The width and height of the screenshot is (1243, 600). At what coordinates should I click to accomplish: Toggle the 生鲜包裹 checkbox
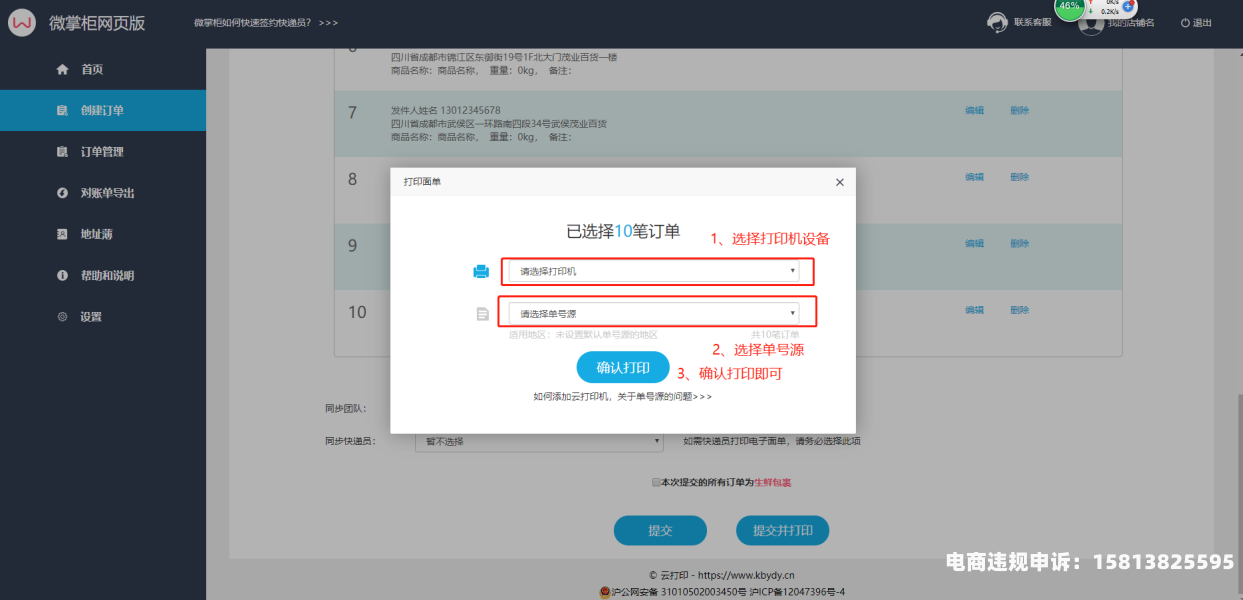656,482
